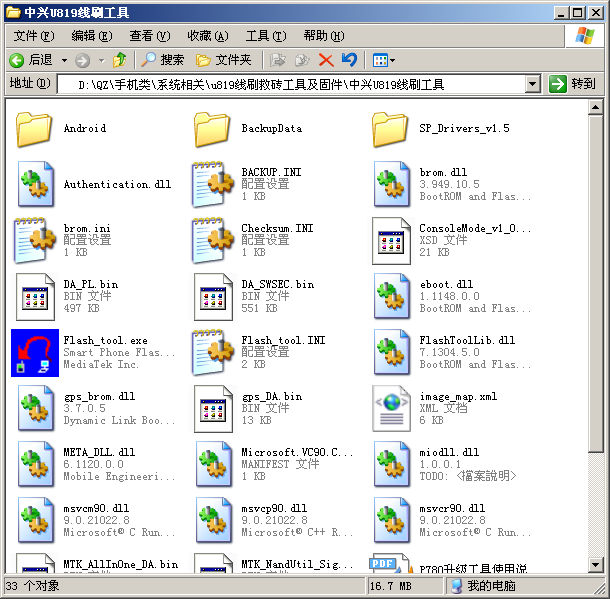Click the 文件夹 folders button

coord(224,60)
